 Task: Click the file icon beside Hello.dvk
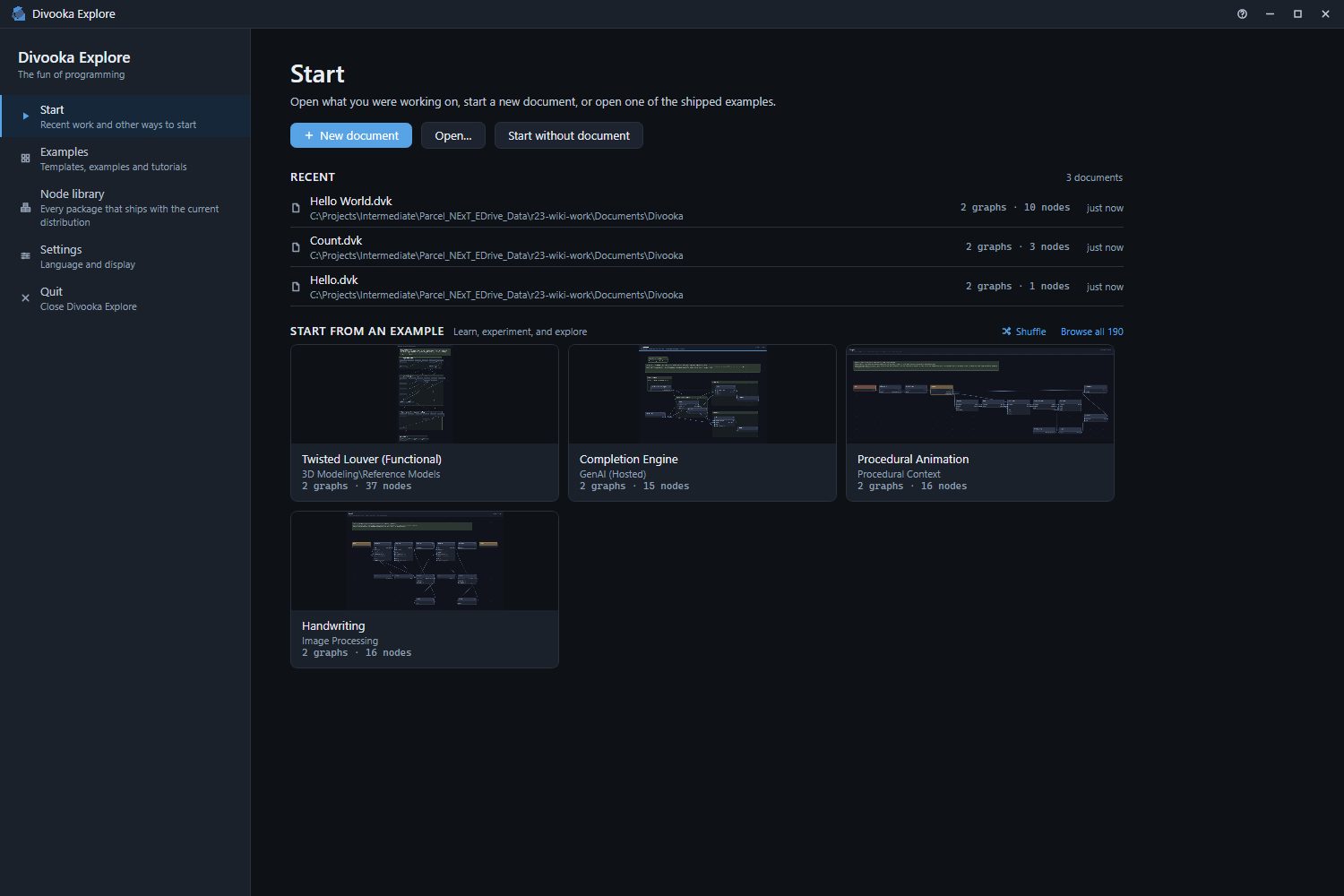point(296,287)
